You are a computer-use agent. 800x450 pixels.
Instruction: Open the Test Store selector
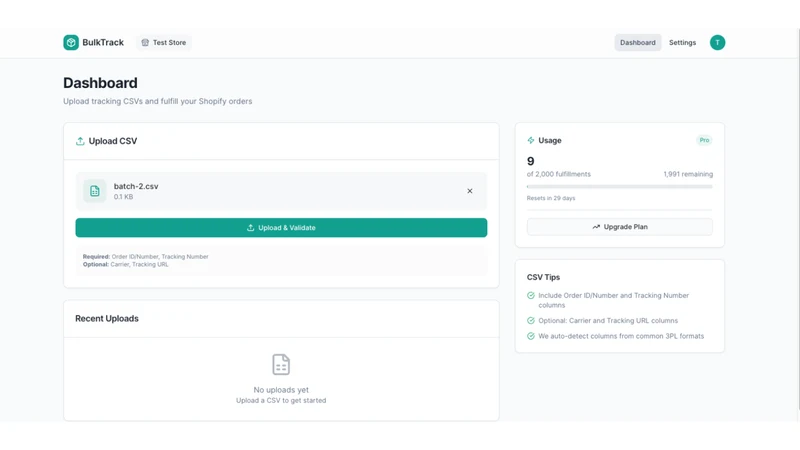tap(164, 42)
